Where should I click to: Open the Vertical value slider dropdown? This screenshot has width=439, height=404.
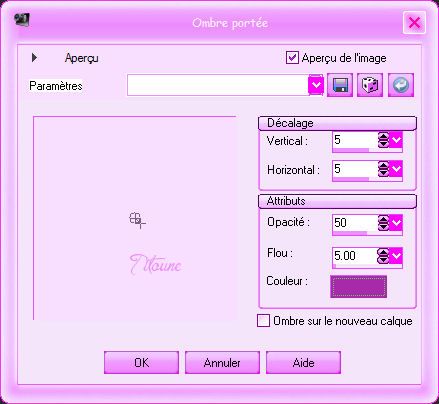pos(396,140)
